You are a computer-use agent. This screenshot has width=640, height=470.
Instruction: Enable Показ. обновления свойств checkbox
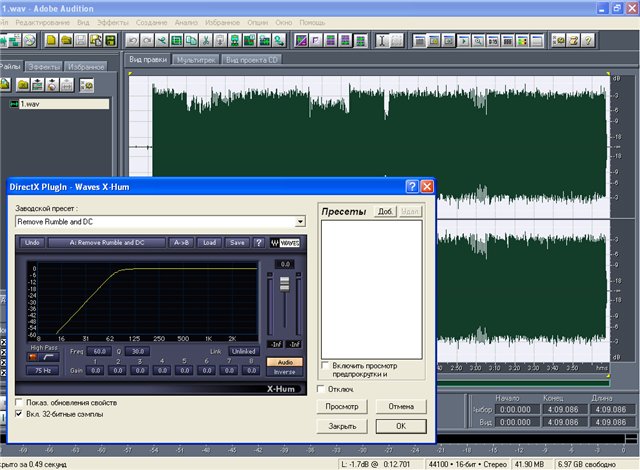tap(20, 402)
